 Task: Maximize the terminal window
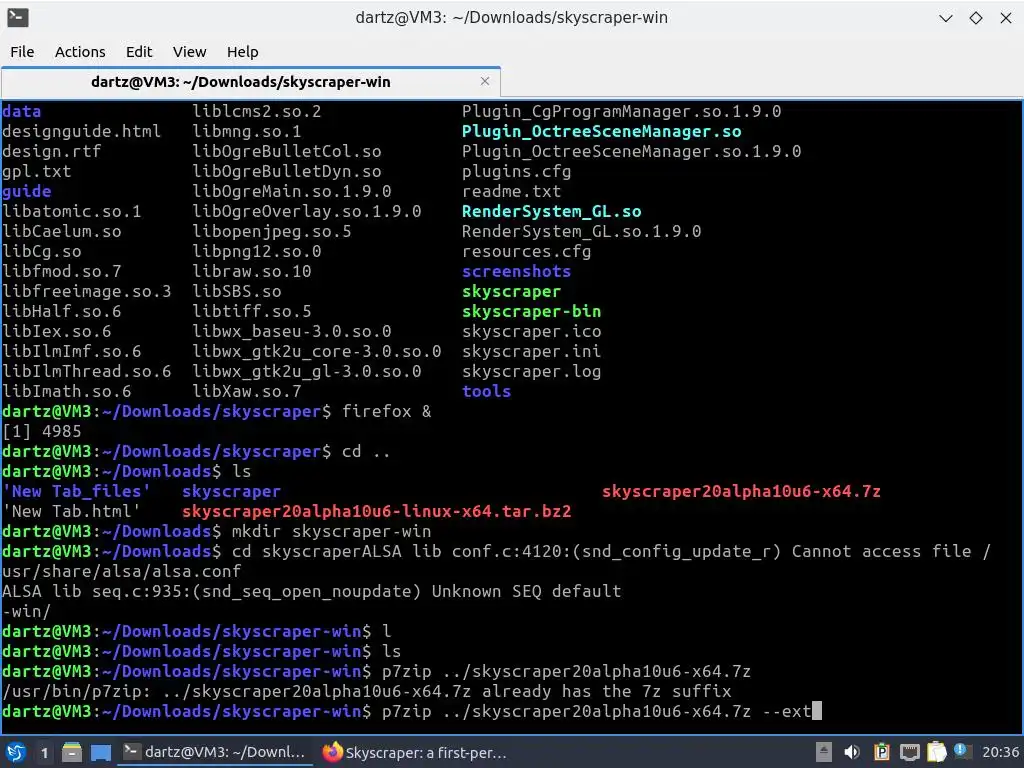[976, 18]
